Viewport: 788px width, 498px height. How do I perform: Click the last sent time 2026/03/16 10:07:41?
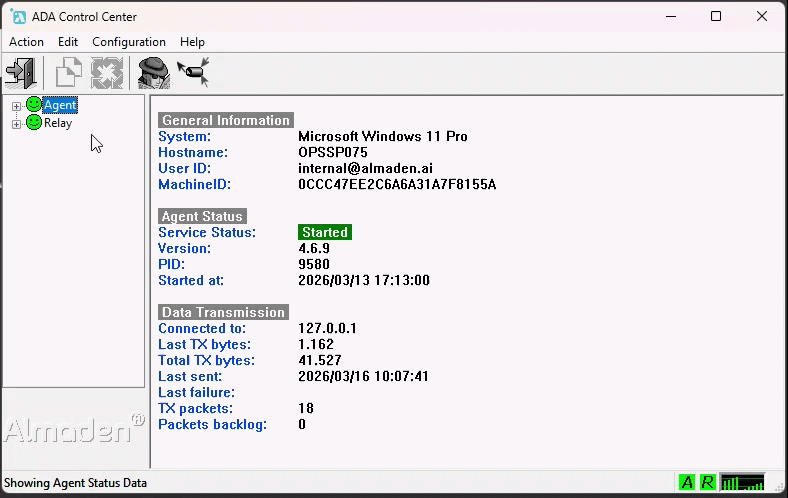click(363, 376)
